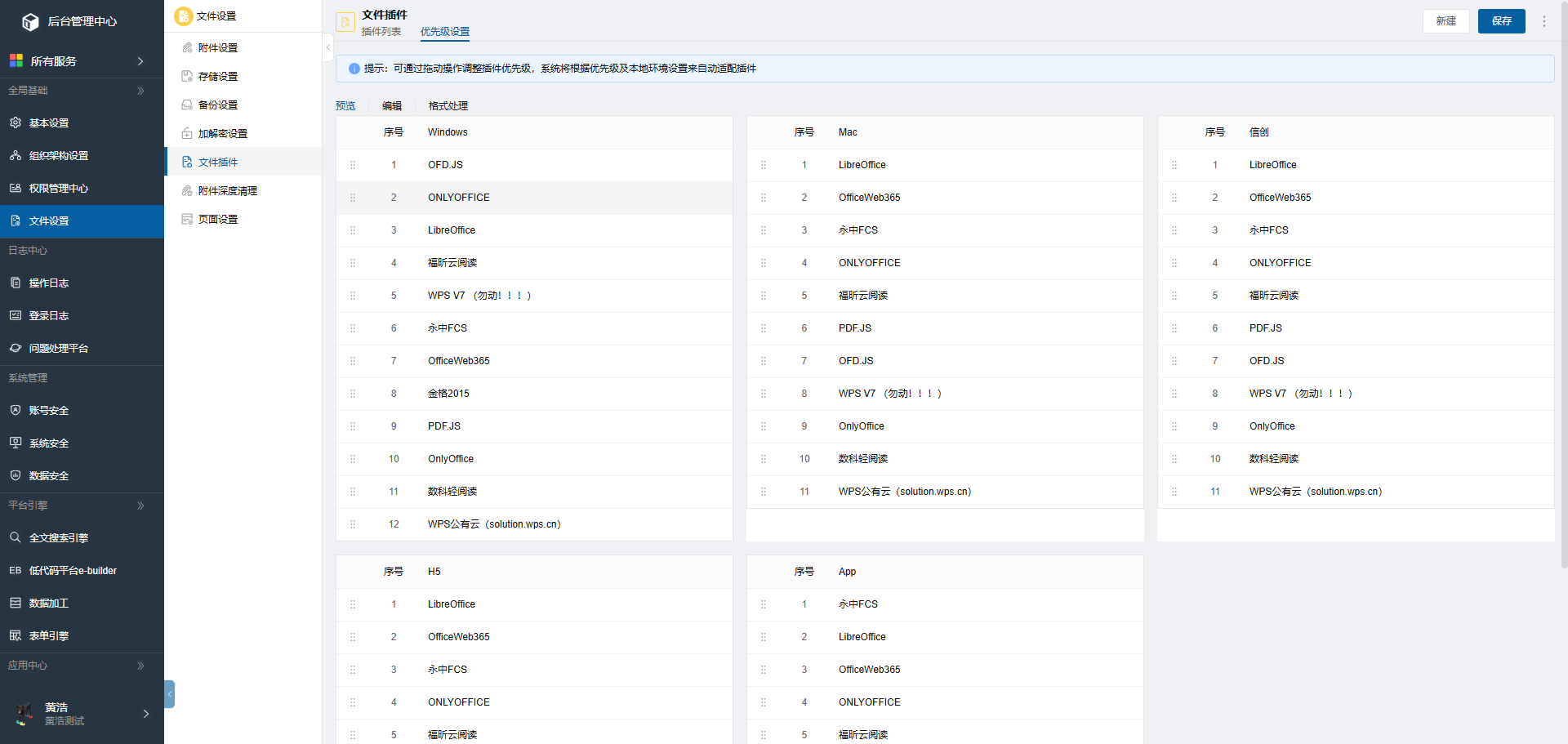Click the 附件深度清理 icon

pos(187,190)
